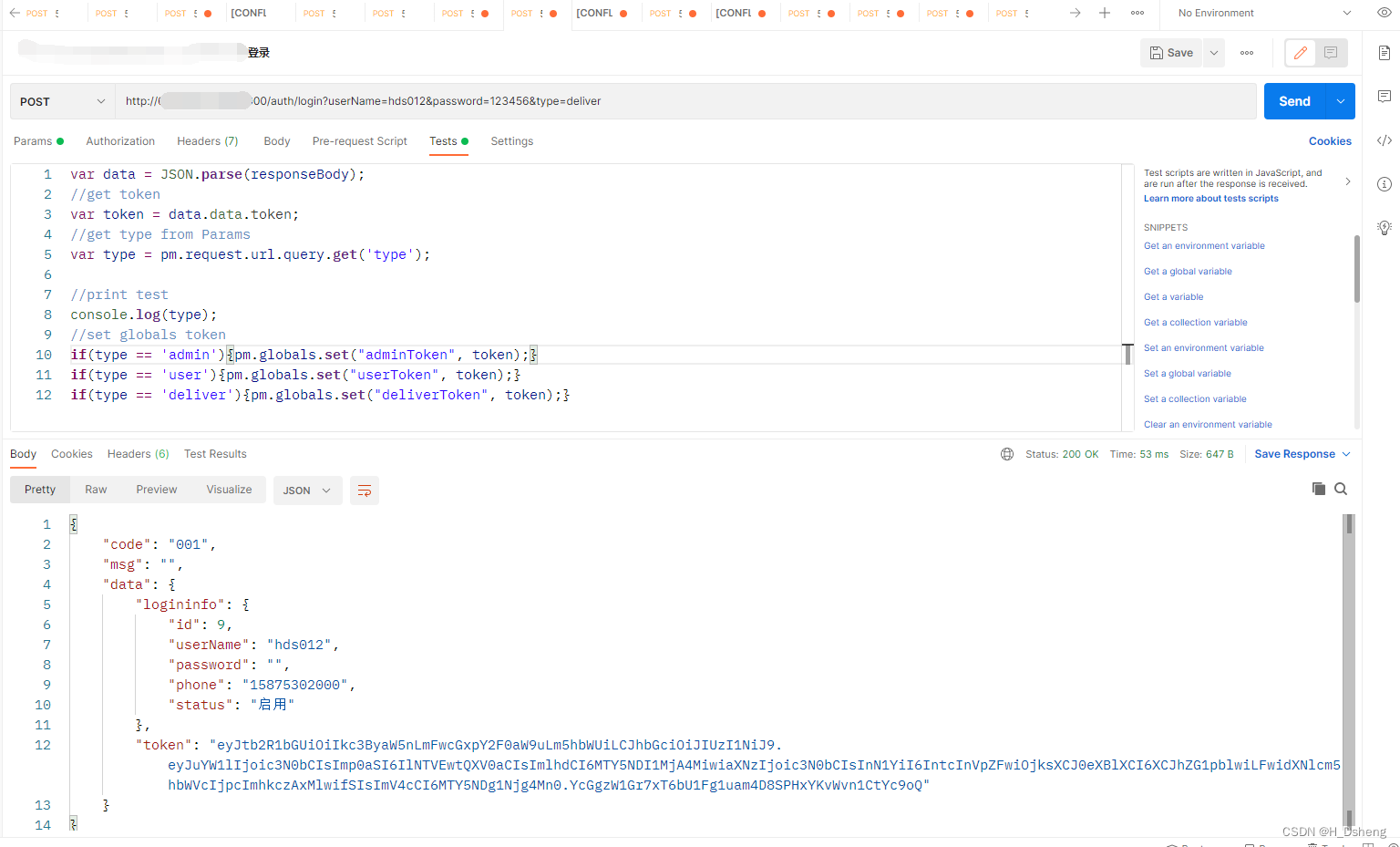Open the Send button's dropdown arrow
The height and width of the screenshot is (847, 1400).
pyautogui.click(x=1341, y=101)
